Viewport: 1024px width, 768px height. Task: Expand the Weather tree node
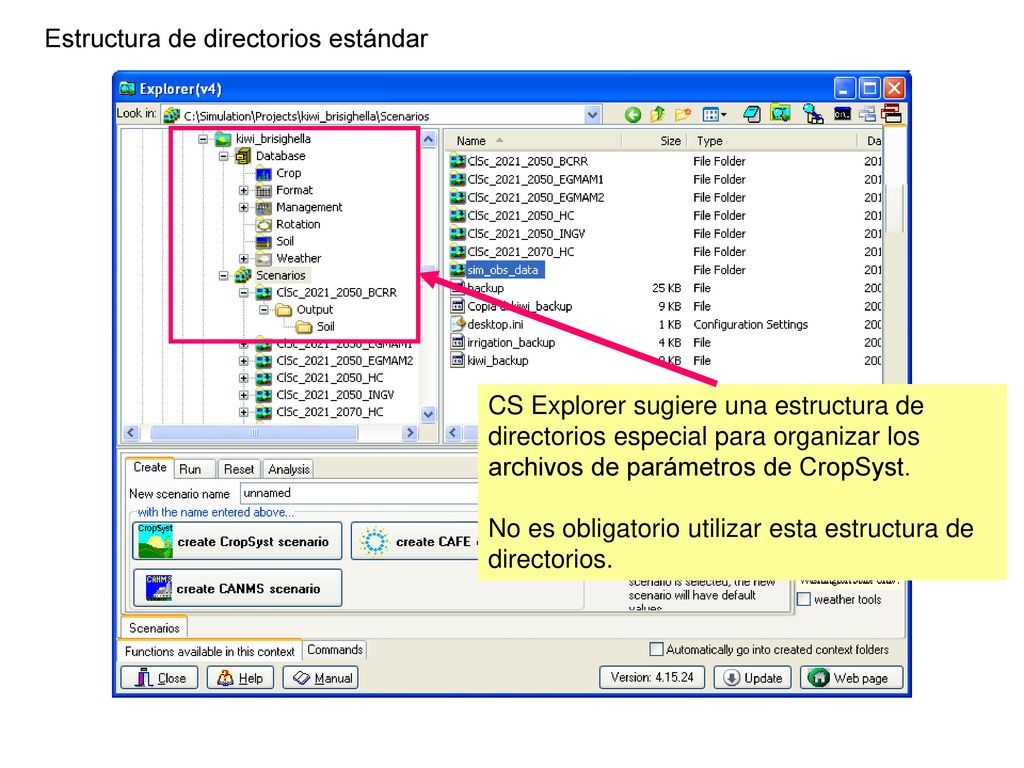tap(244, 259)
